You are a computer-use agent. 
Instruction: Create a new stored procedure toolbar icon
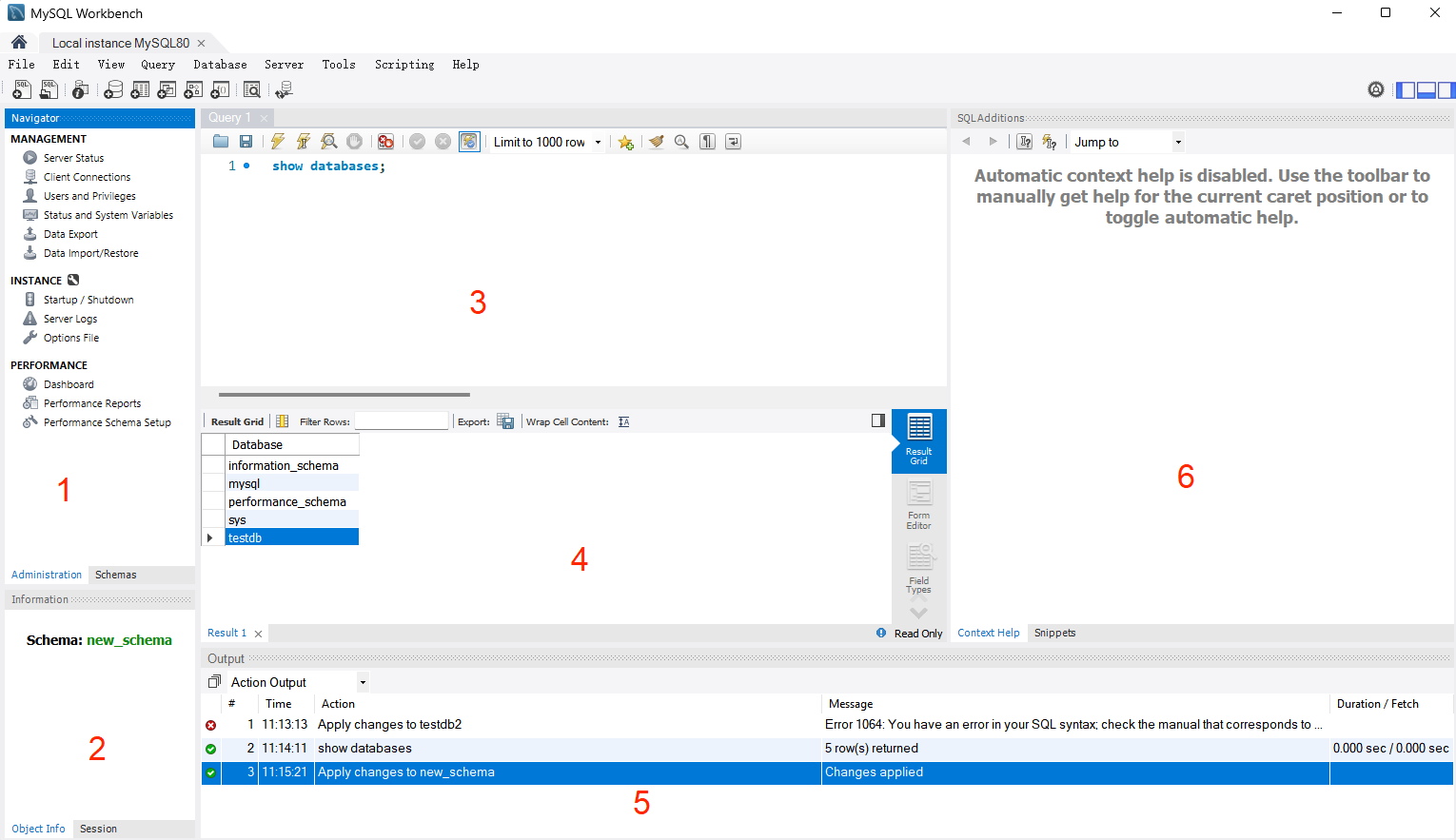click(193, 89)
